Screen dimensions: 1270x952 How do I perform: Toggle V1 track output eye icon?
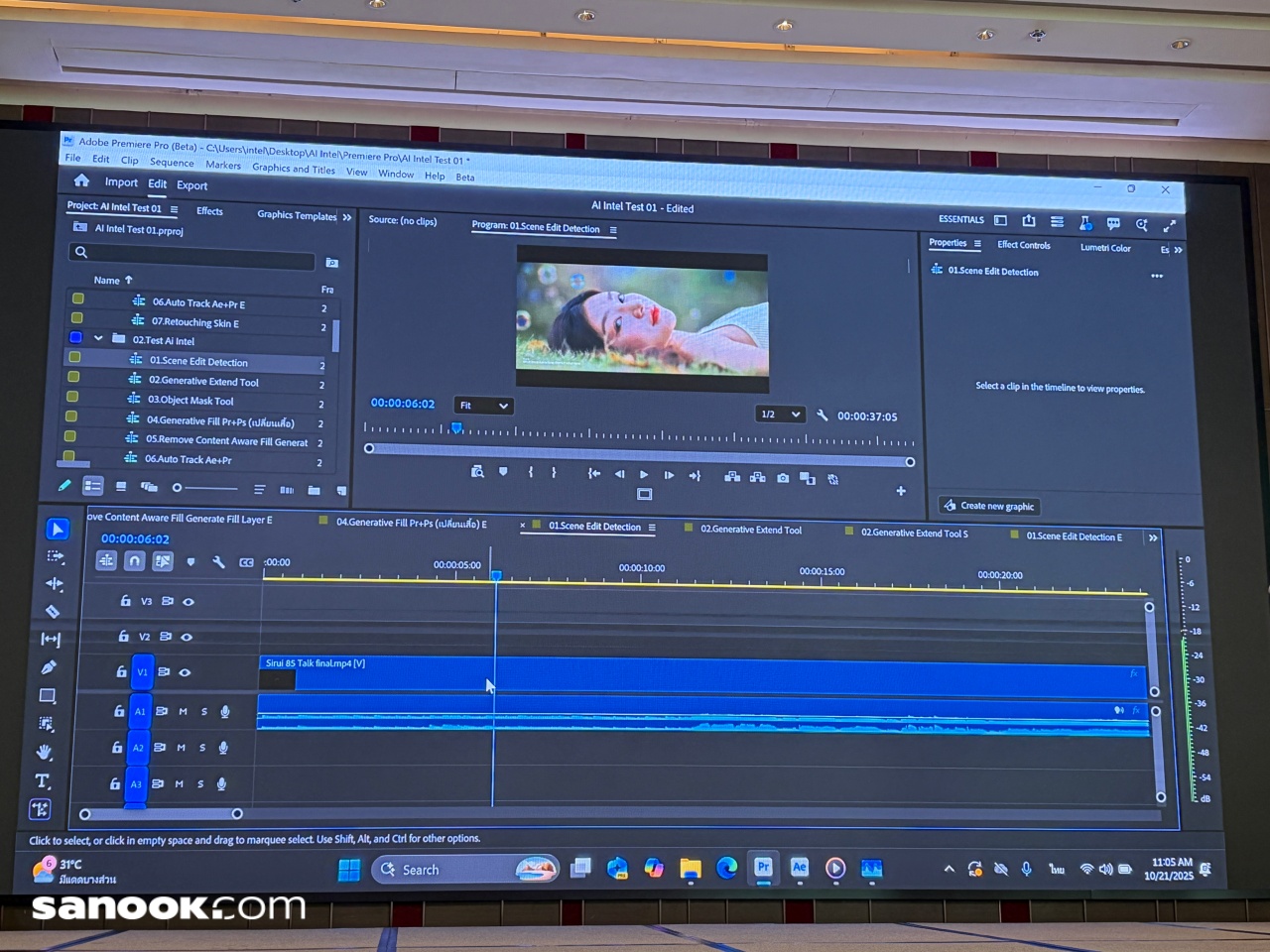[185, 672]
